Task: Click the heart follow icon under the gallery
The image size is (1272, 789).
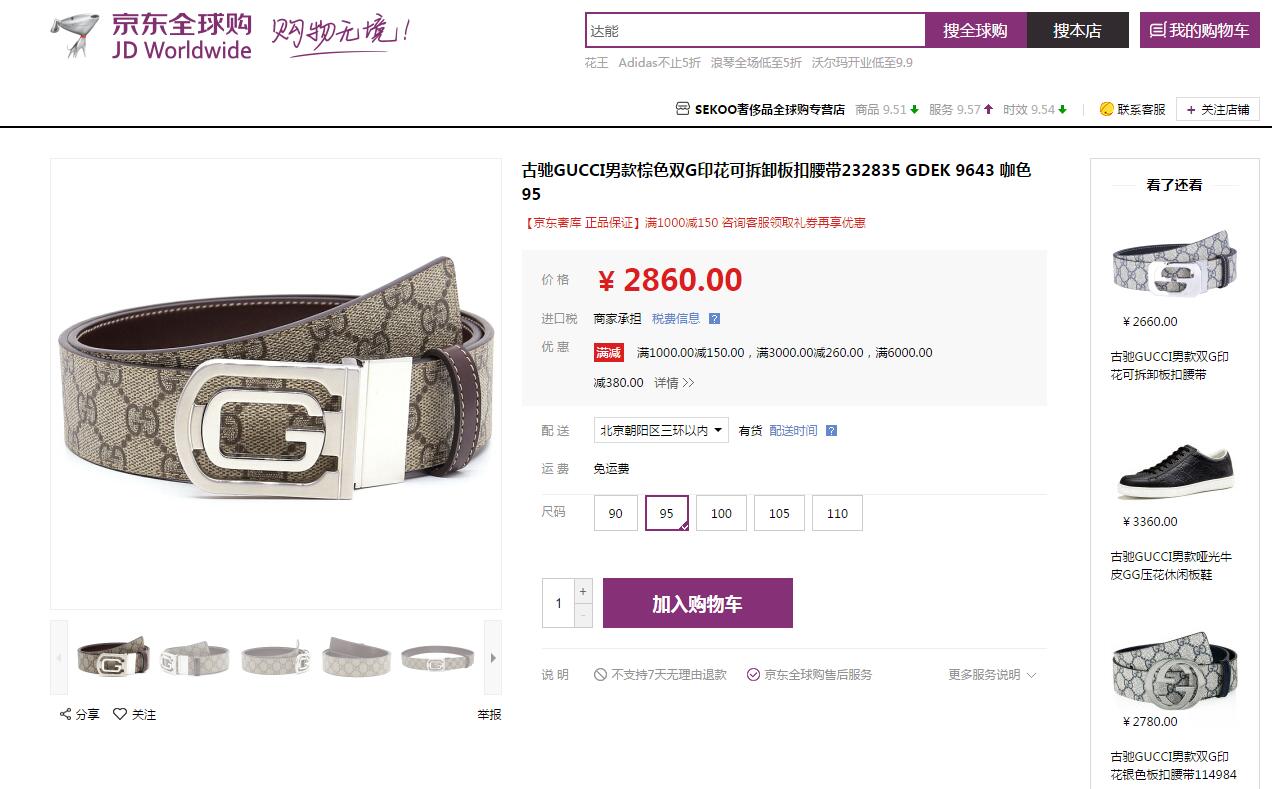Action: click(x=120, y=714)
